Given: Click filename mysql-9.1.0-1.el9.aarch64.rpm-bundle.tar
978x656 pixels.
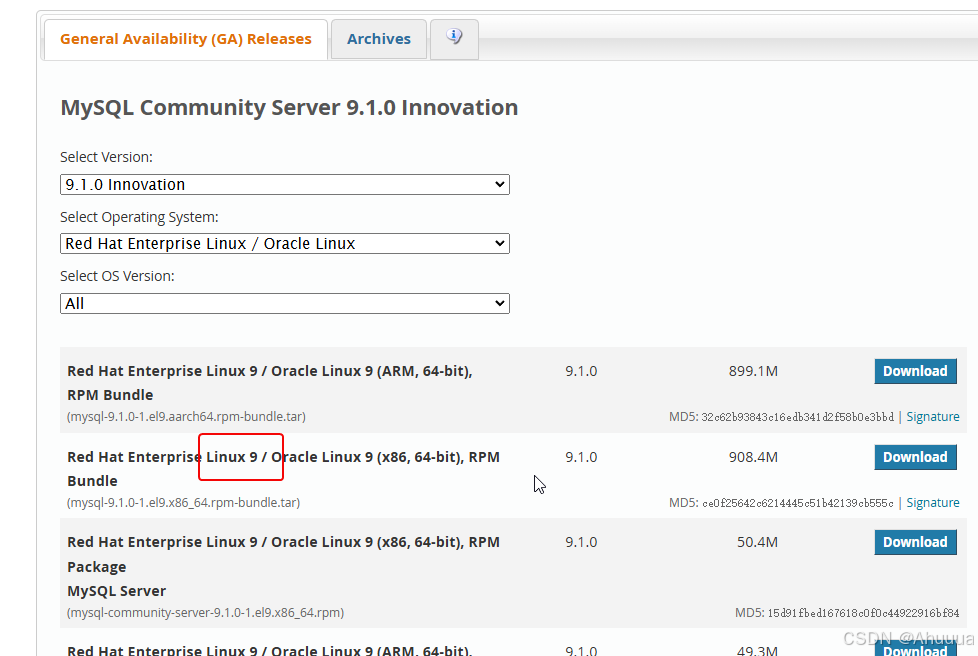Looking at the screenshot, I should [186, 417].
